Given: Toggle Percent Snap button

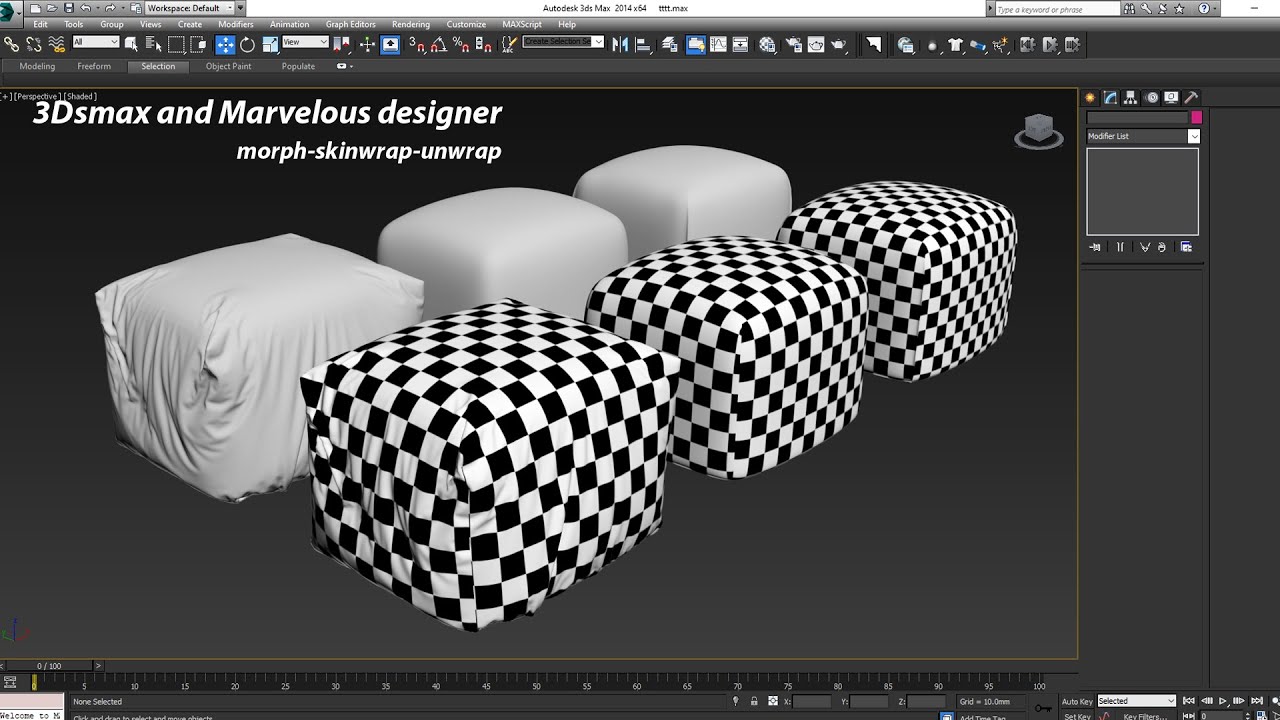Looking at the screenshot, I should click(x=461, y=44).
